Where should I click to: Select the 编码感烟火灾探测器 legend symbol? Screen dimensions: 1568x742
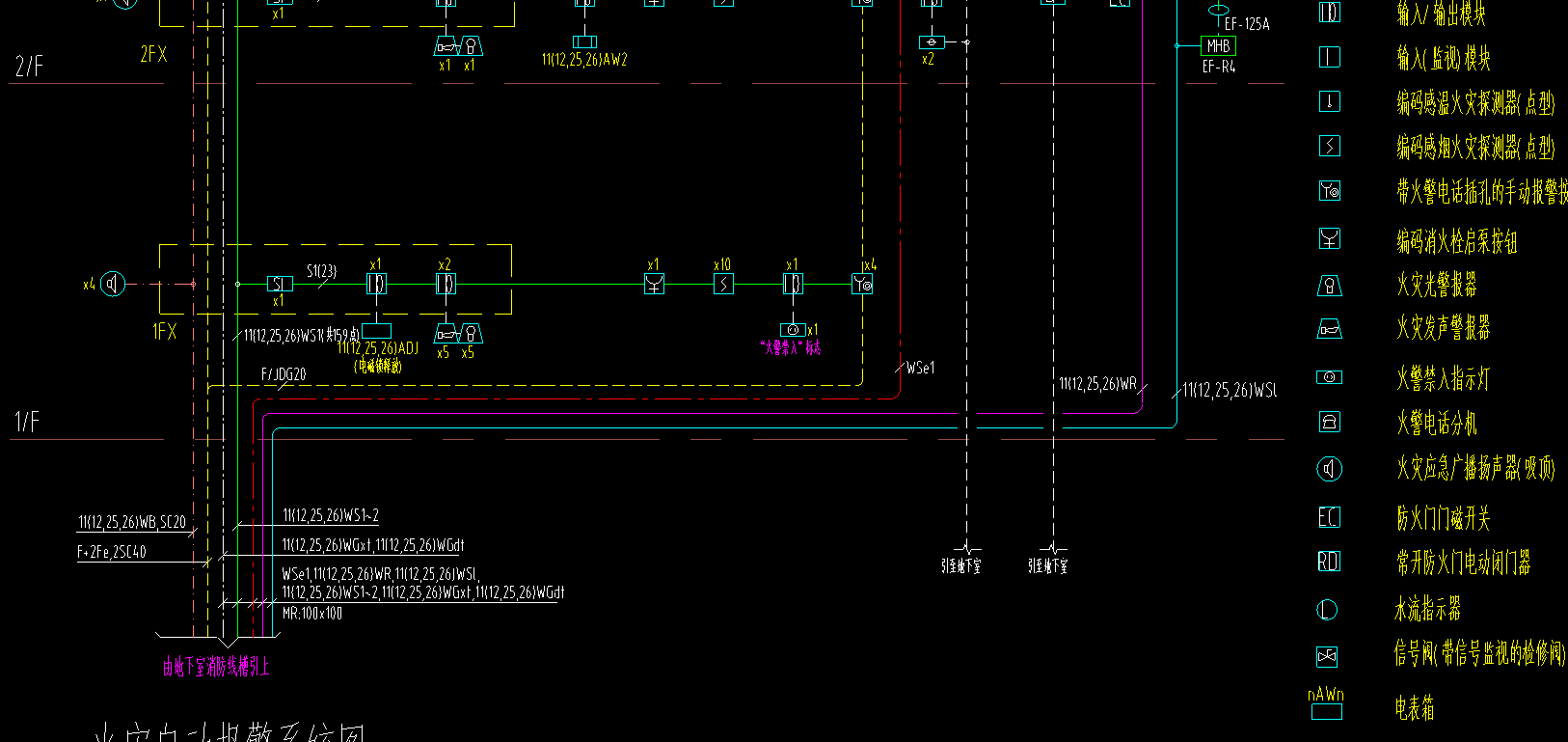pyautogui.click(x=1330, y=146)
